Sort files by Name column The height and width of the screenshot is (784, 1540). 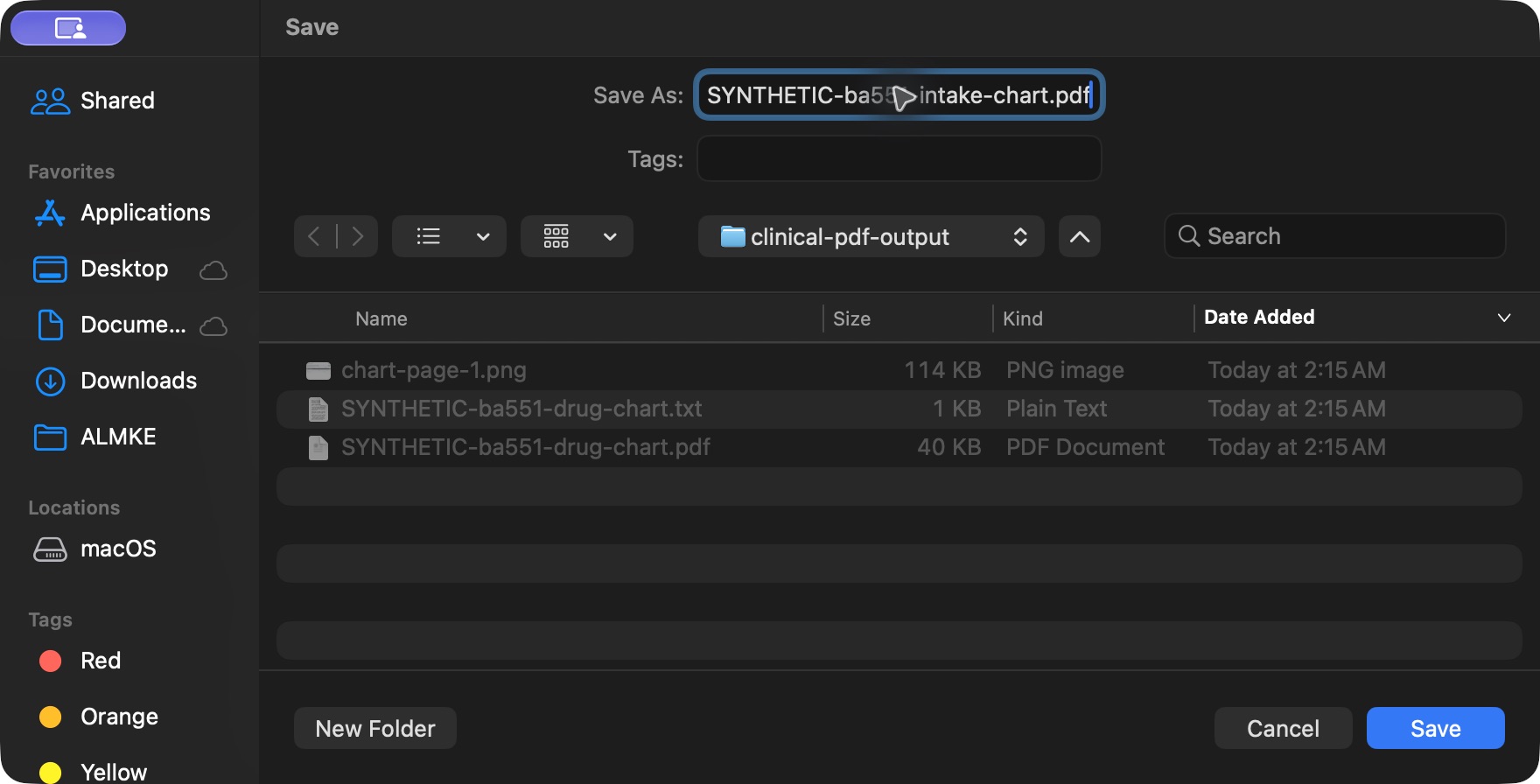pyautogui.click(x=381, y=318)
